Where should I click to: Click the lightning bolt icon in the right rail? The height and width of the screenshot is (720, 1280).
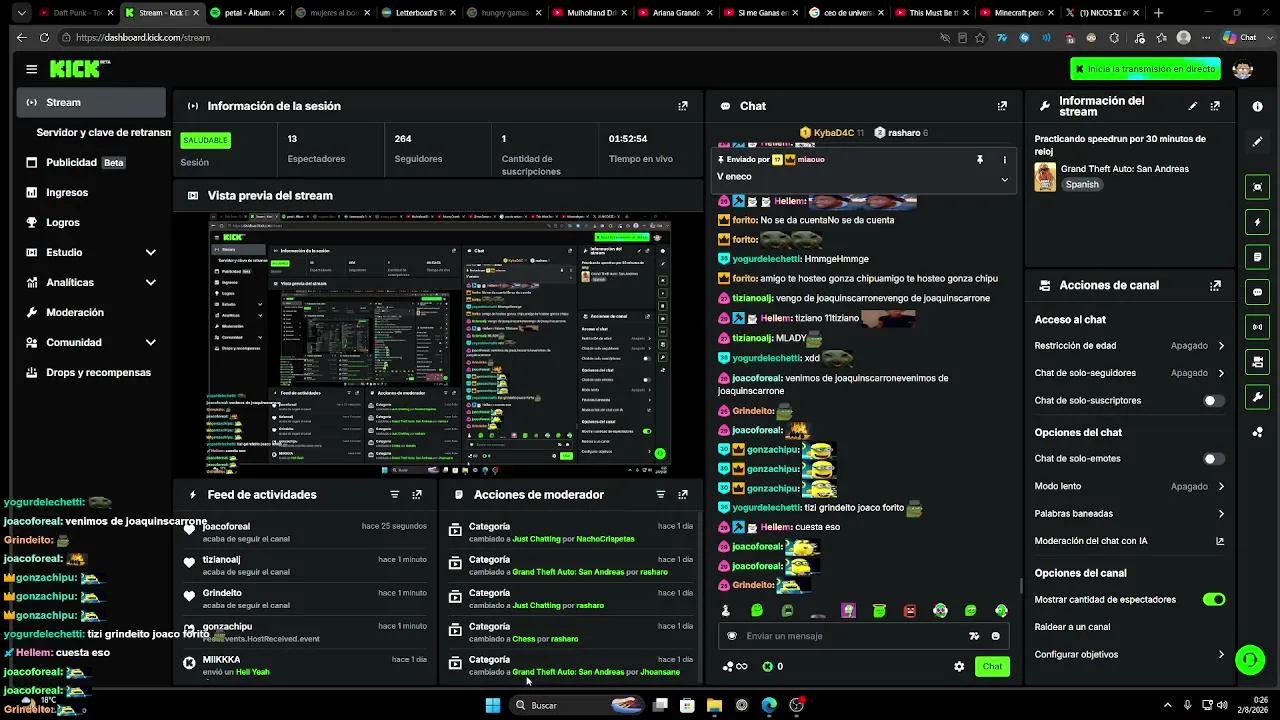point(1257,222)
